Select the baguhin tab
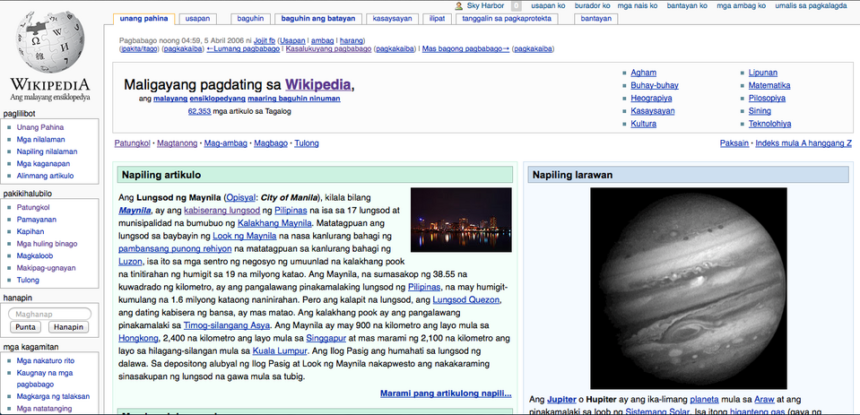The width and height of the screenshot is (860, 415). click(x=251, y=19)
